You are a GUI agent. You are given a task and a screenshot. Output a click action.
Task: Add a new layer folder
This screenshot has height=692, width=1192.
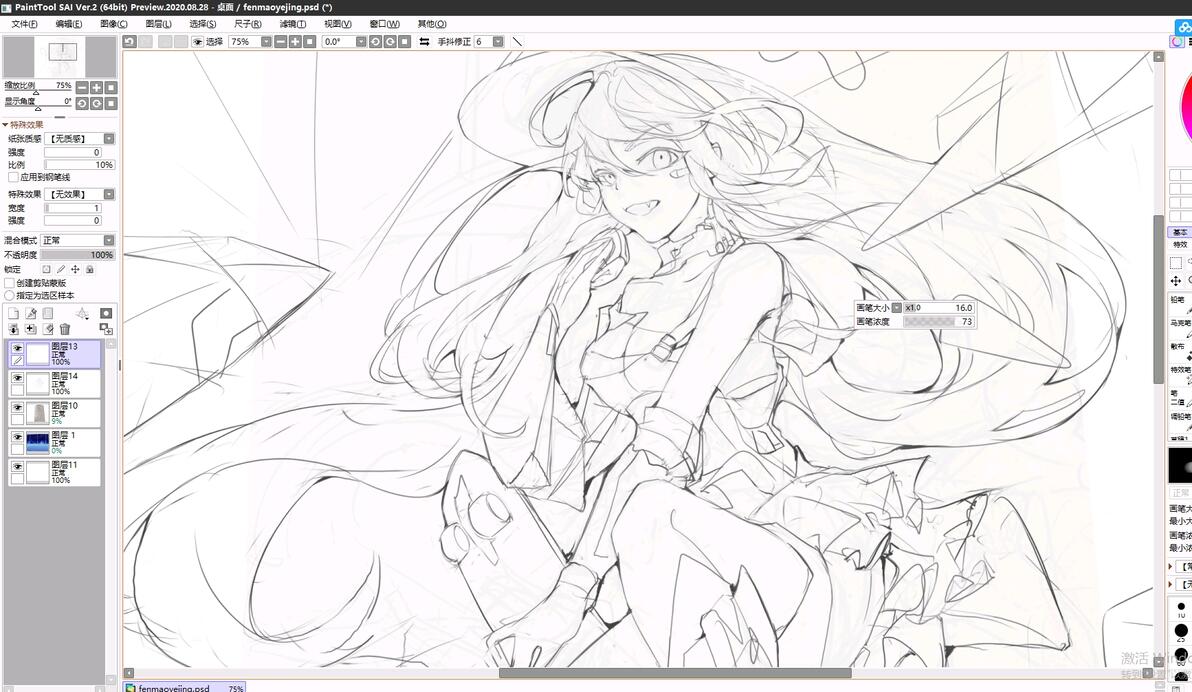48,313
